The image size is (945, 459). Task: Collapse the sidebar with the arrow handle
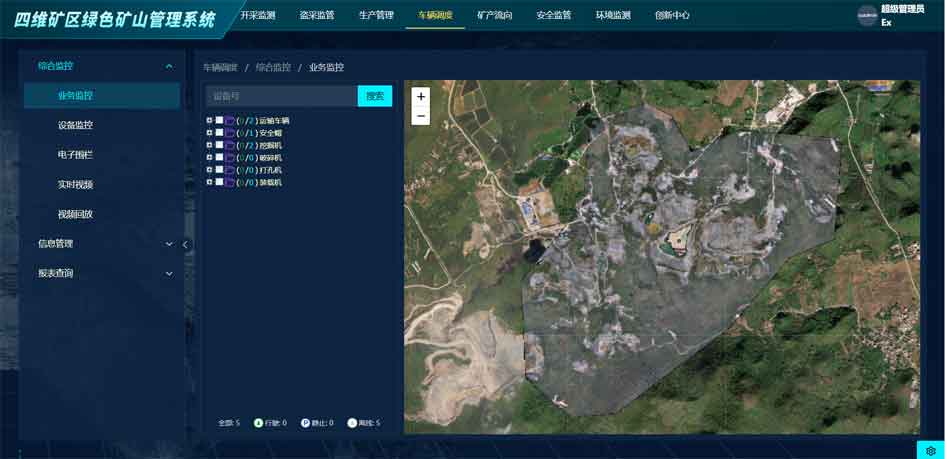[185, 244]
